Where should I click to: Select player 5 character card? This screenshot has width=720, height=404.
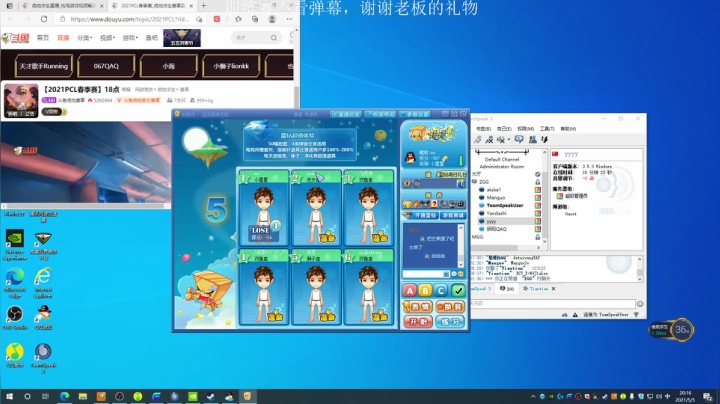(316, 287)
